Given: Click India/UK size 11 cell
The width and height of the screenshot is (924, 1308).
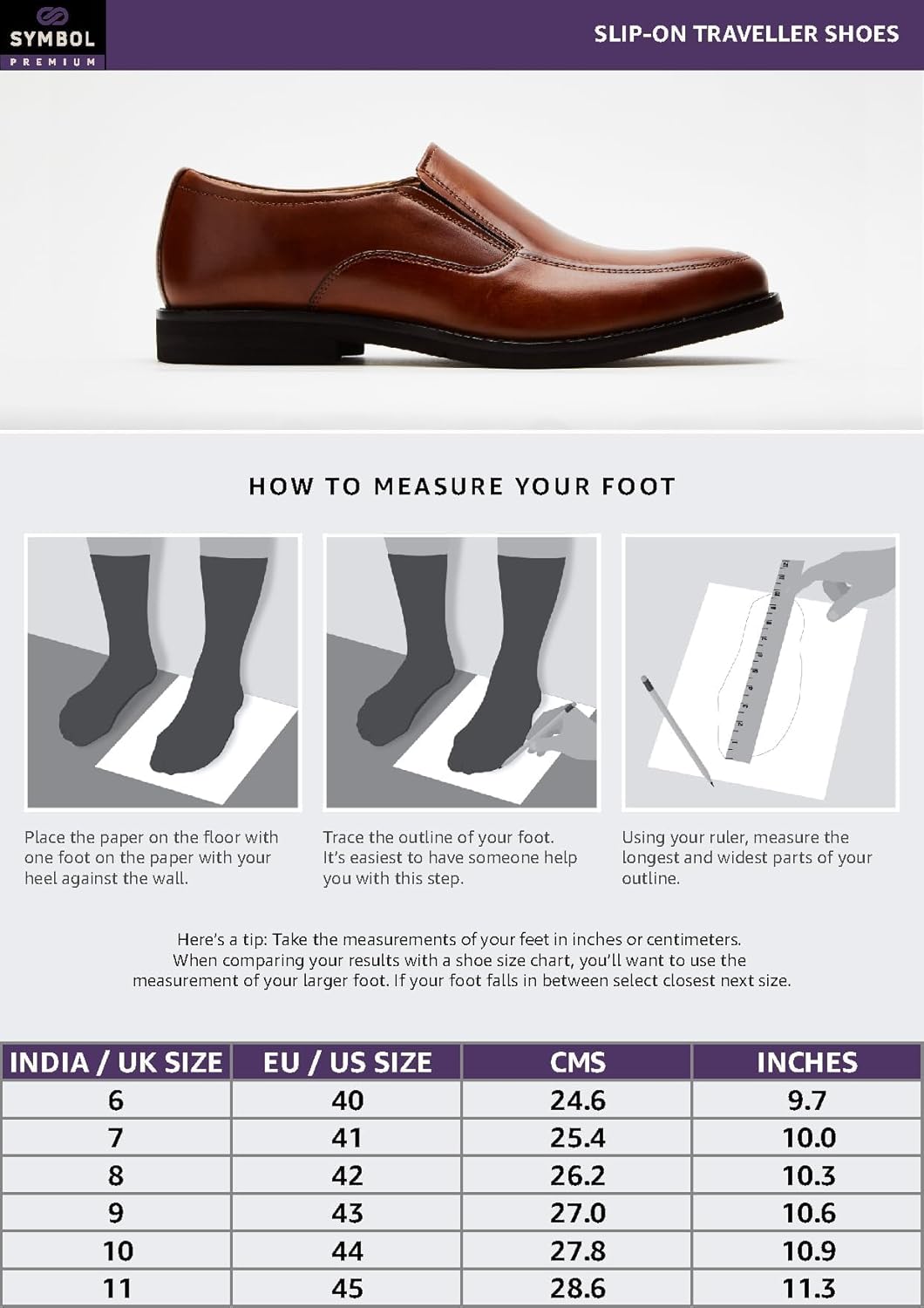Looking at the screenshot, I should (116, 1288).
